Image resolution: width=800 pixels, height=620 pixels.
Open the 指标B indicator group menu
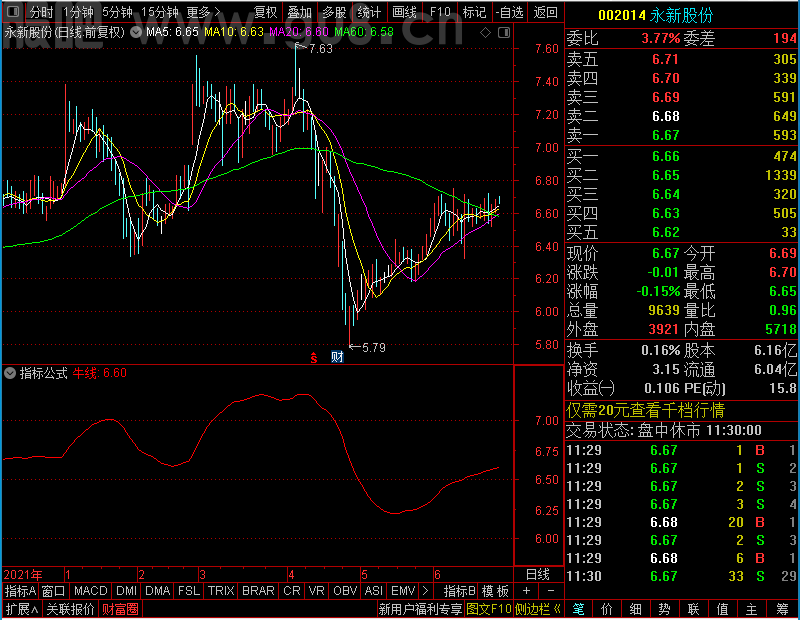click(460, 591)
